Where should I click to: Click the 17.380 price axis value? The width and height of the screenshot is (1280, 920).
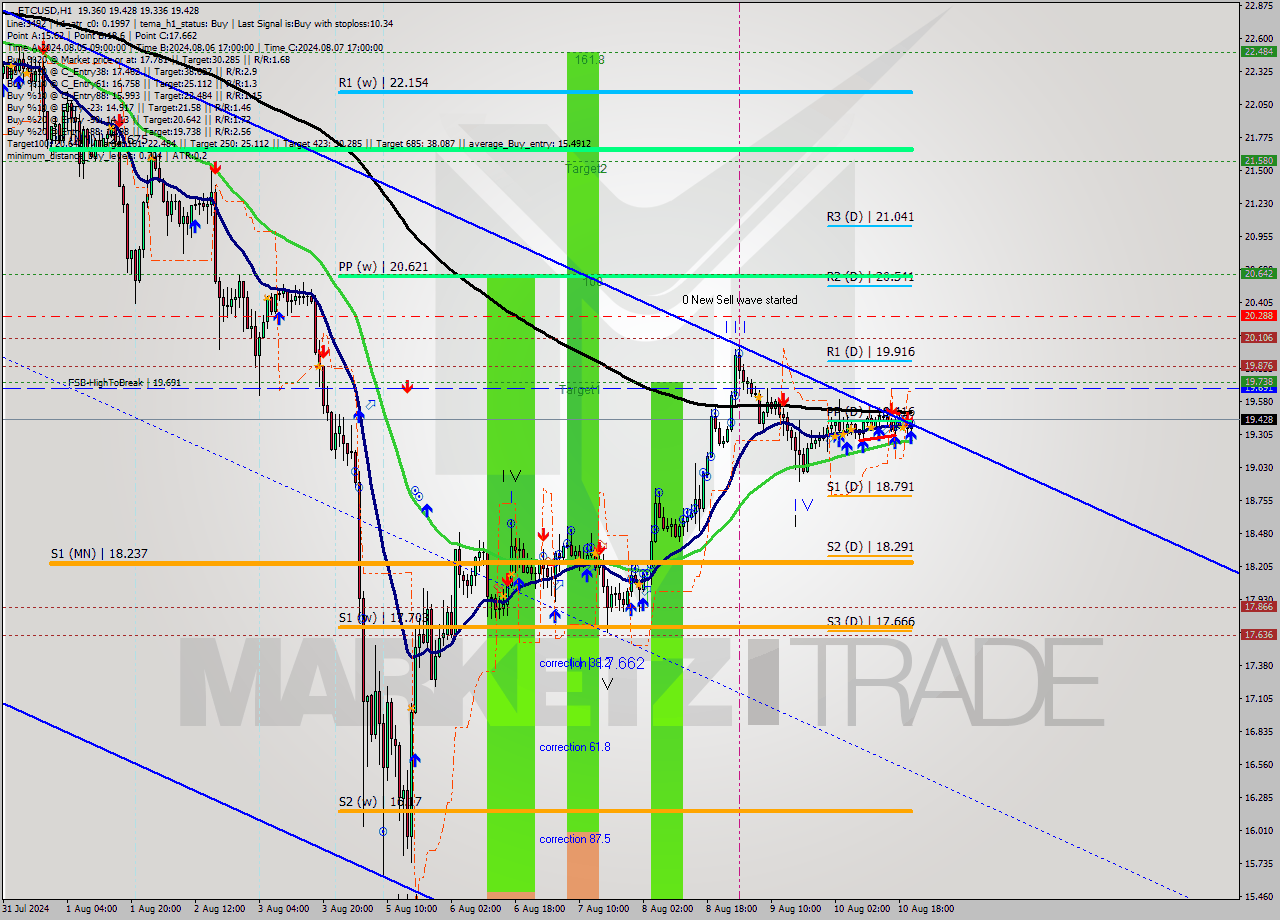coord(1258,665)
